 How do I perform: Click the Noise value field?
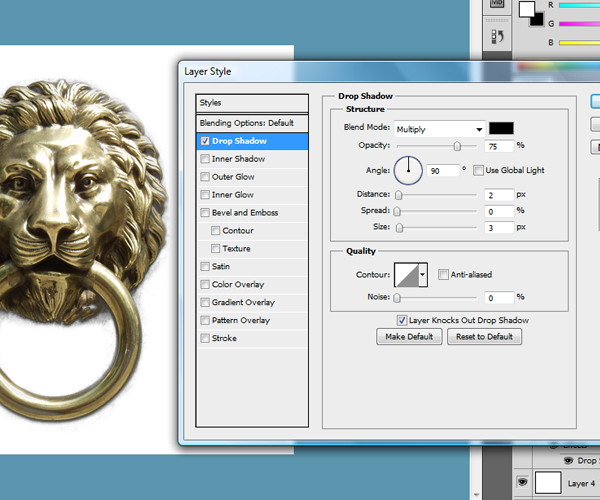(x=499, y=298)
